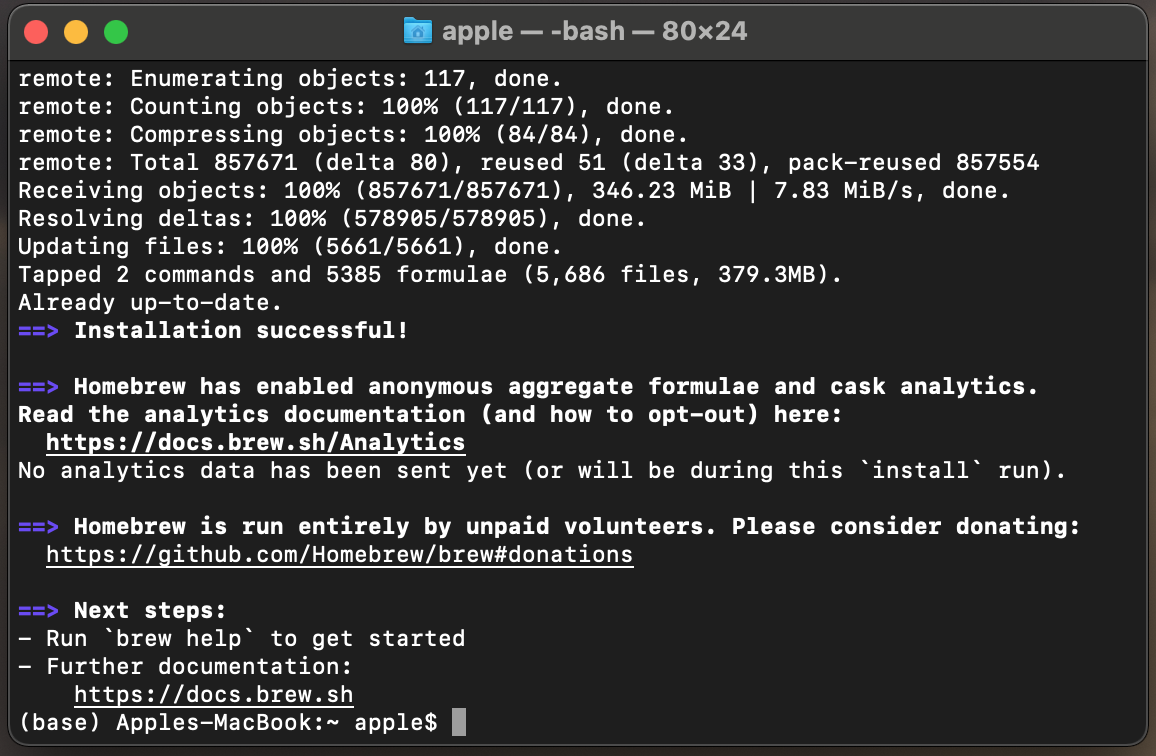Image resolution: width=1156 pixels, height=756 pixels.
Task: Click the blue arrow before "Homebrew is run entirely"
Action: (x=39, y=527)
